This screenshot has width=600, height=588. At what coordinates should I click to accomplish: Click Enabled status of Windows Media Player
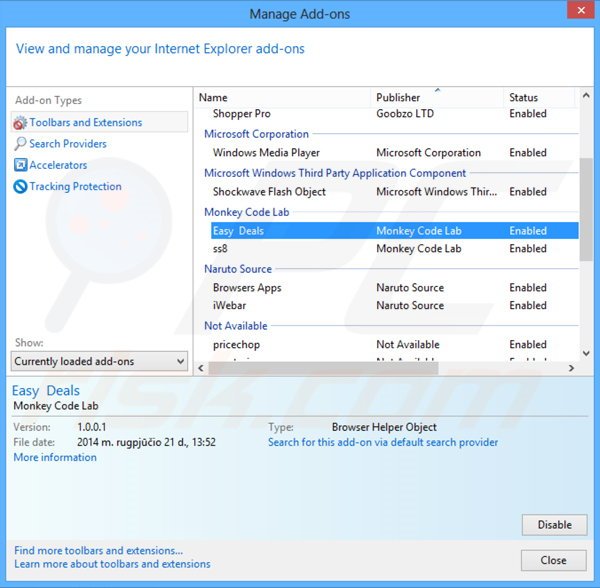pyautogui.click(x=528, y=153)
